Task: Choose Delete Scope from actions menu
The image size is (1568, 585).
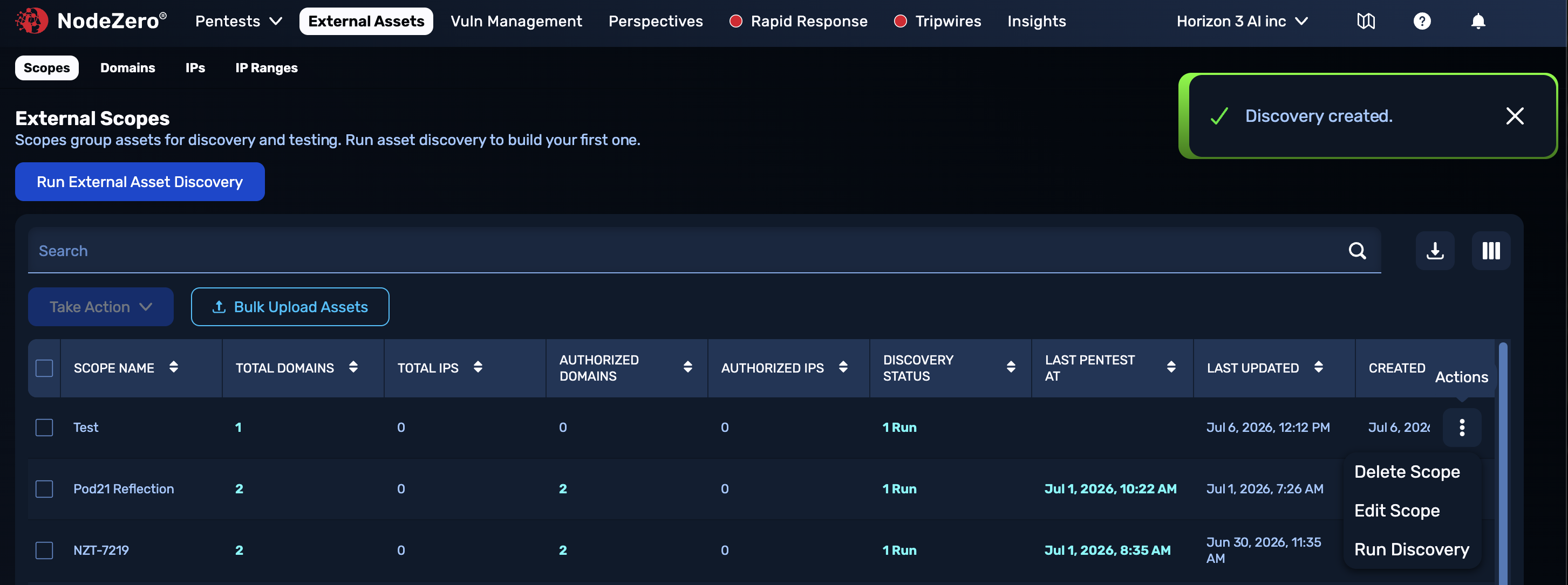Action: click(x=1407, y=472)
